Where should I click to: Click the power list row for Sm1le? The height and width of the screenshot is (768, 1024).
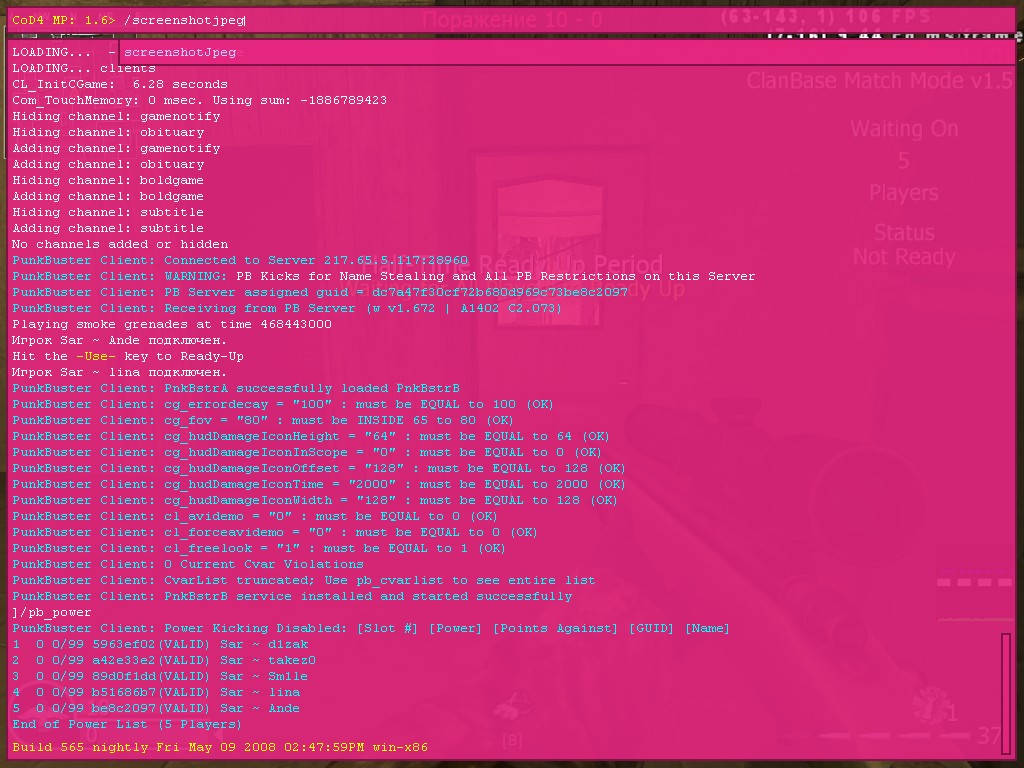click(x=160, y=677)
